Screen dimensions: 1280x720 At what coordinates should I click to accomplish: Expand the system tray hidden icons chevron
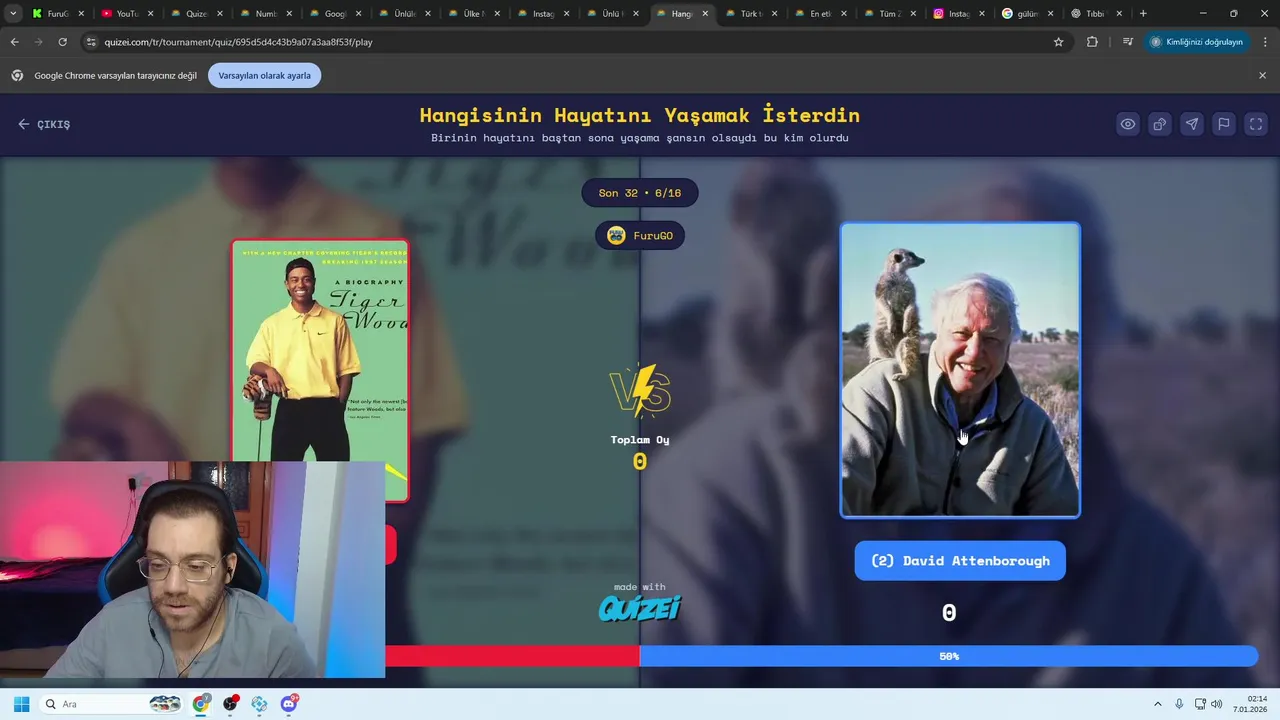pos(1158,704)
